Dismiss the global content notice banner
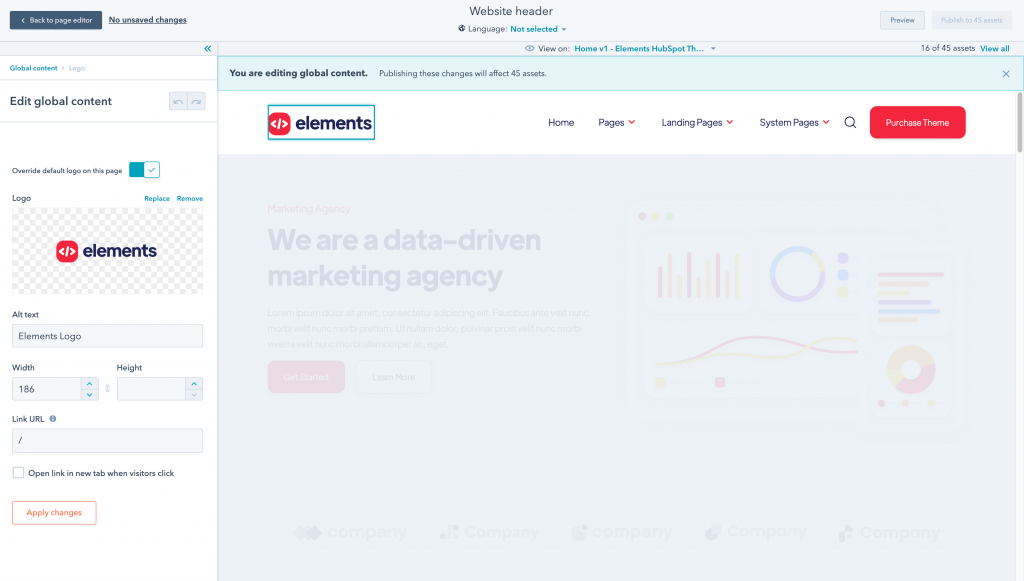This screenshot has width=1024, height=581. 1006,74
